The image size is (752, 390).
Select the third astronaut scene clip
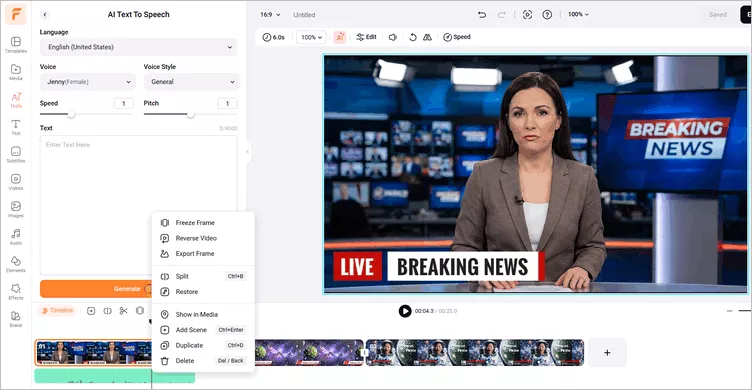point(475,353)
